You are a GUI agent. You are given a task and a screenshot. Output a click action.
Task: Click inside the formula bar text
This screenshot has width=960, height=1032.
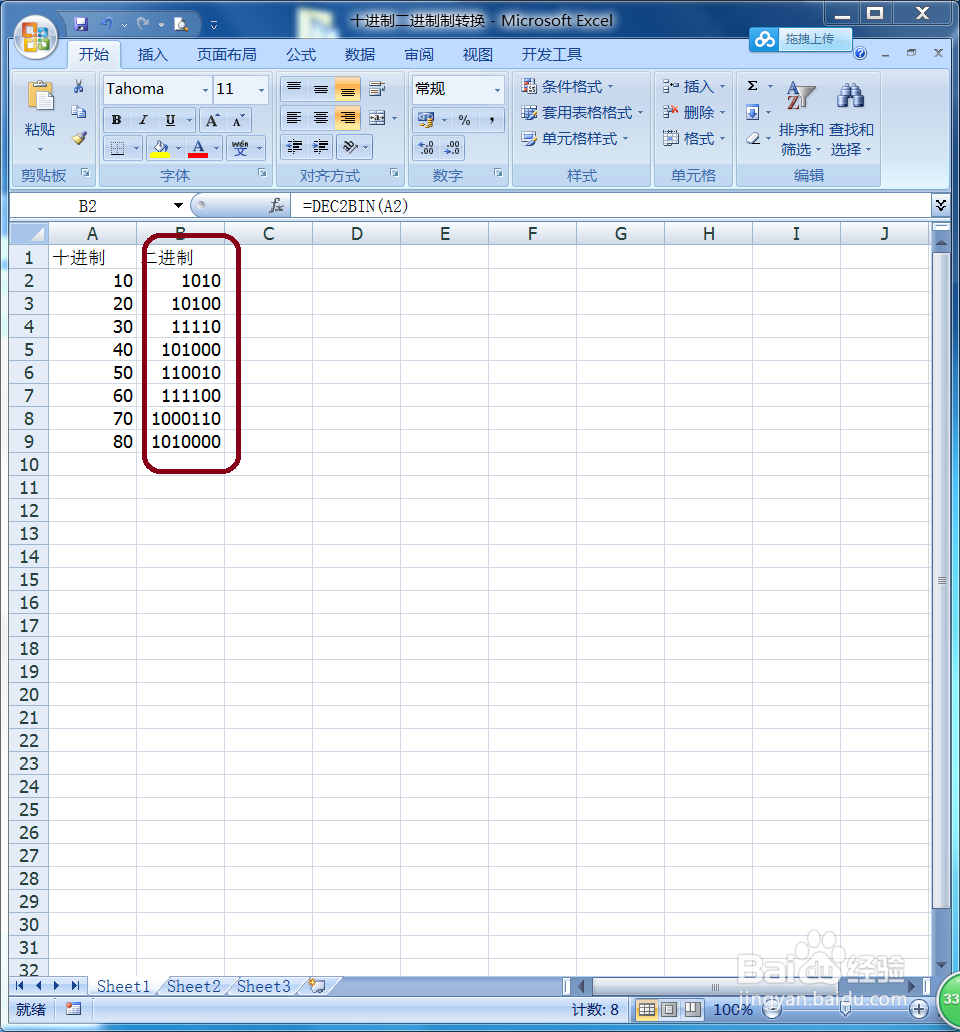coord(611,206)
